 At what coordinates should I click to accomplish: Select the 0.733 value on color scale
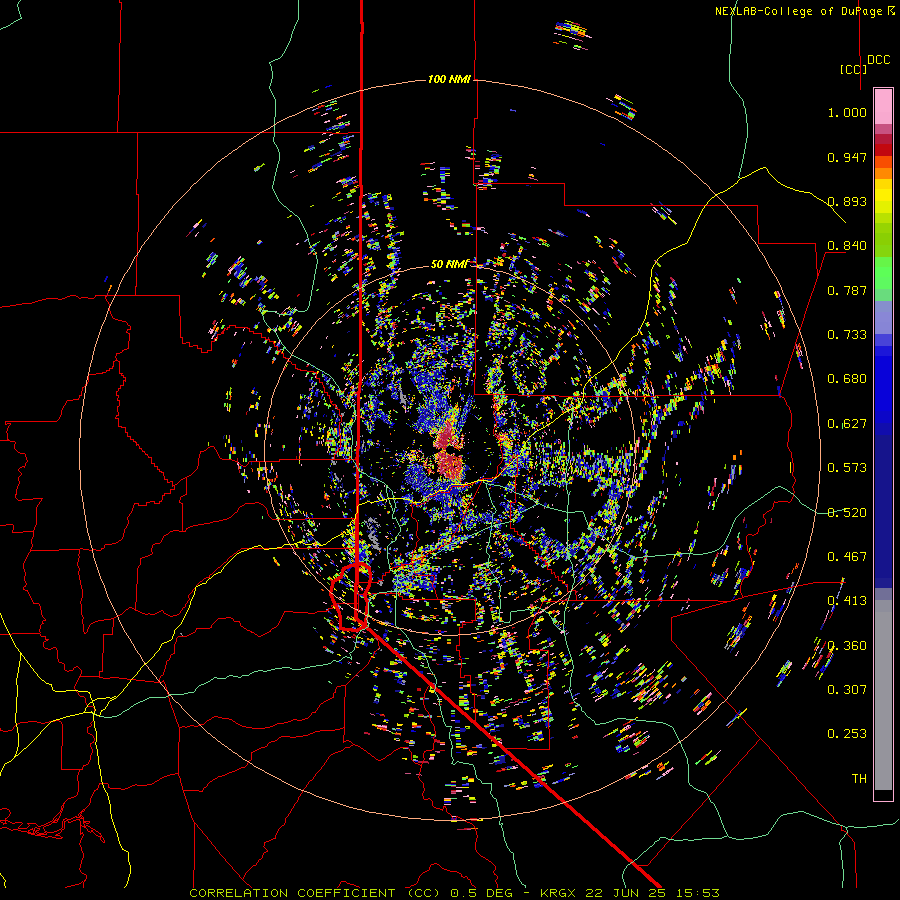847,335
